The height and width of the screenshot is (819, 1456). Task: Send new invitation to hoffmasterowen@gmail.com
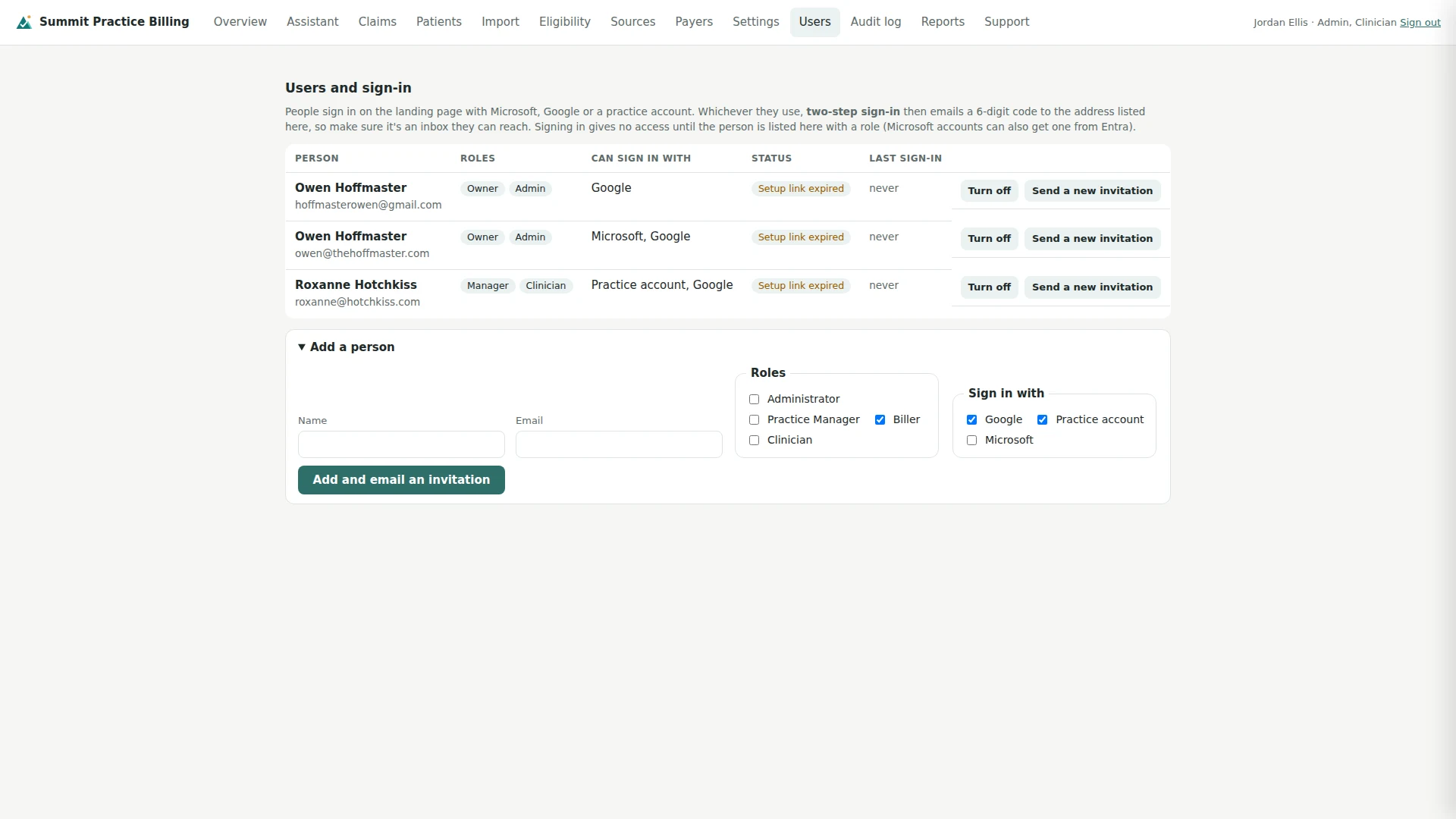(x=1092, y=191)
